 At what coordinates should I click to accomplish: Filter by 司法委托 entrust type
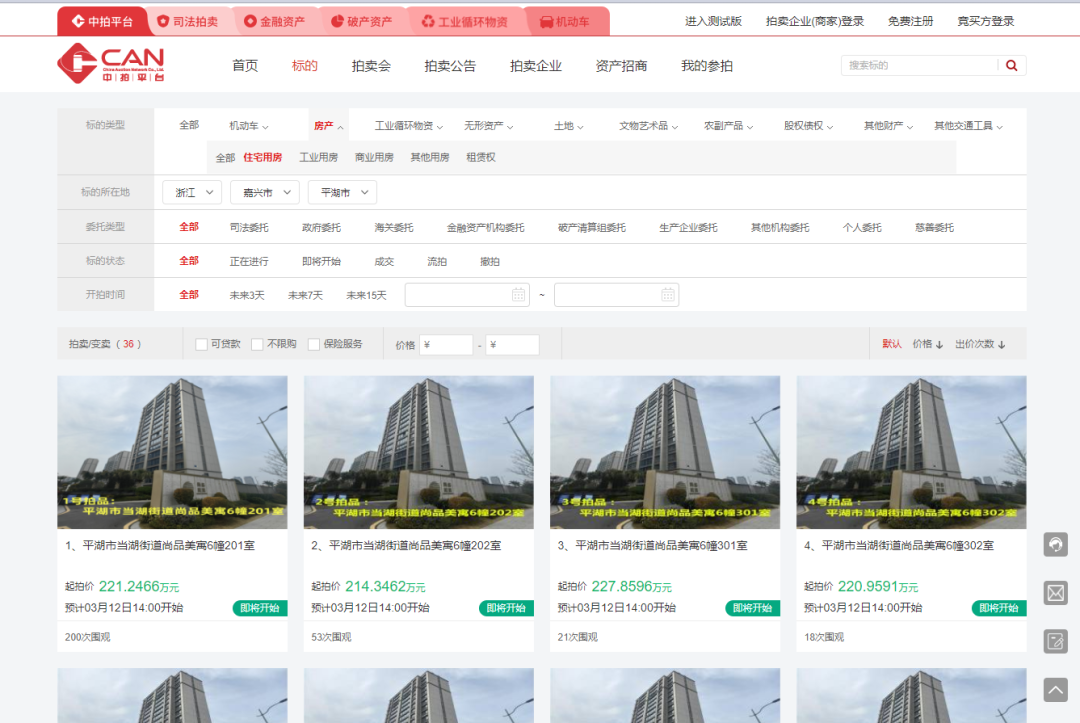pyautogui.click(x=249, y=228)
